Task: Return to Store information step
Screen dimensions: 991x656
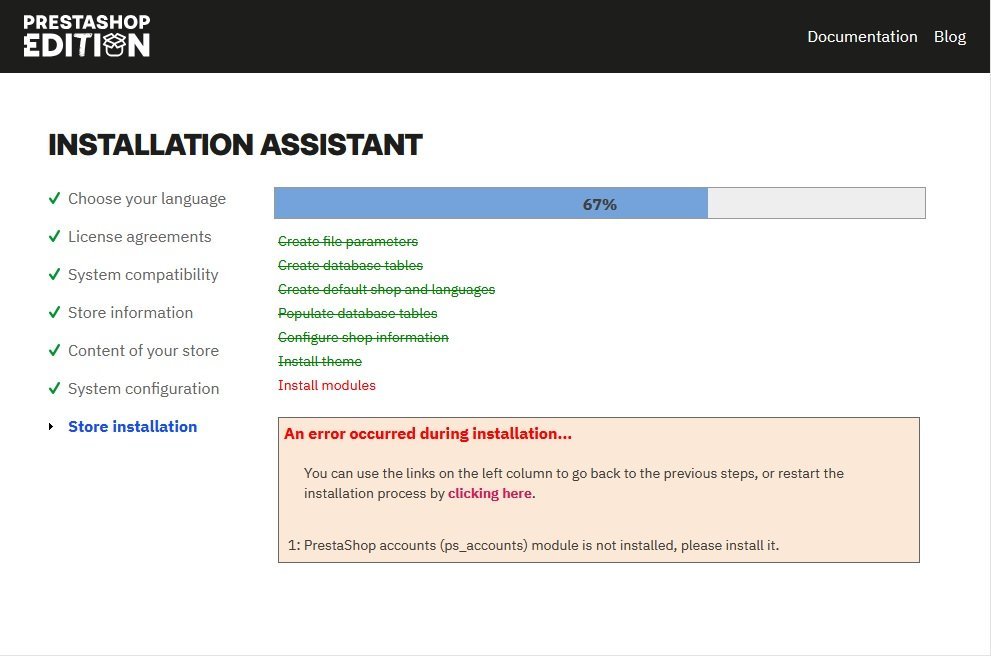Action: [x=131, y=312]
